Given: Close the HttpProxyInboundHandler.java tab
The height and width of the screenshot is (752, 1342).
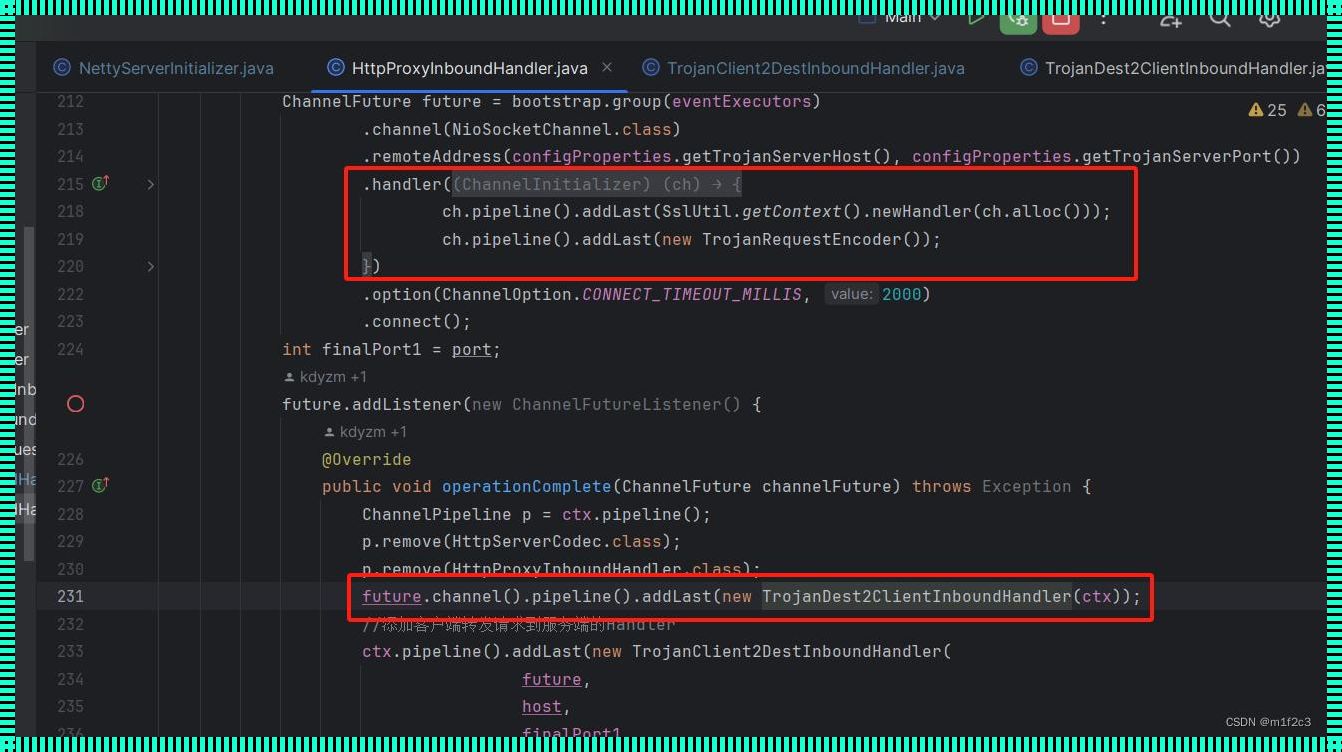Looking at the screenshot, I should click(x=607, y=68).
